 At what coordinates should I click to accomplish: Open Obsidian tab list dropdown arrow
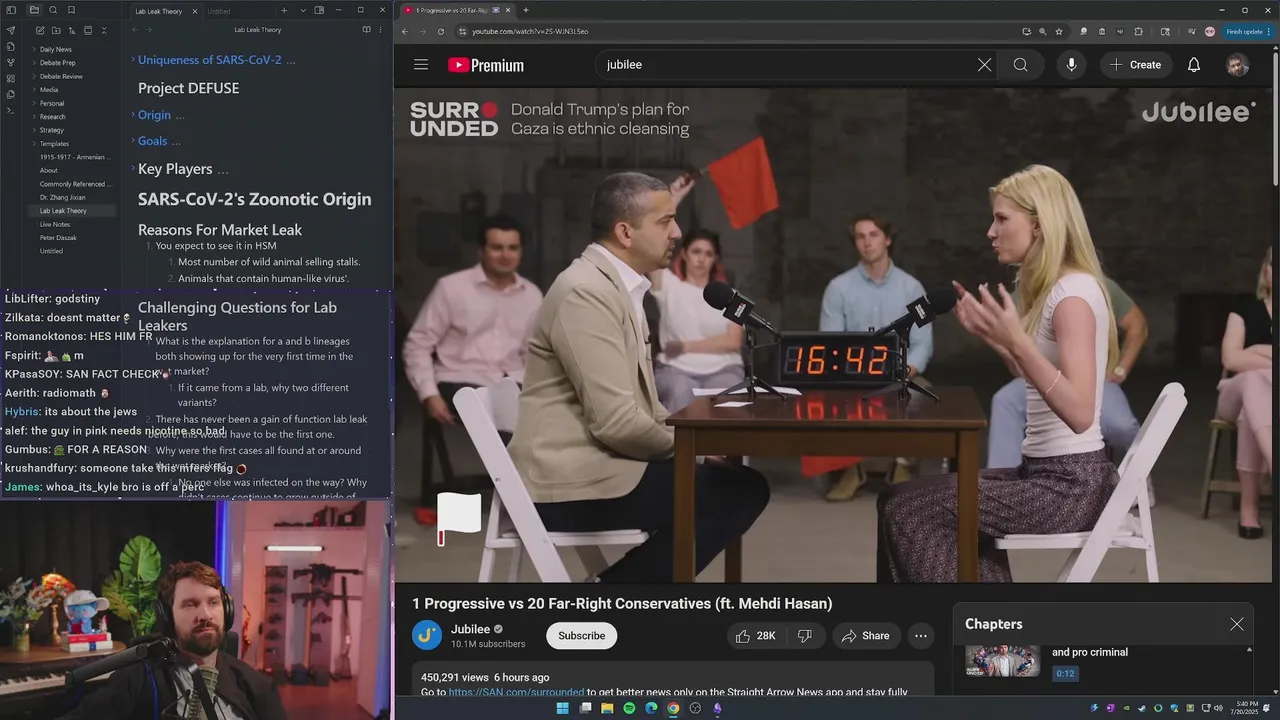(x=302, y=10)
